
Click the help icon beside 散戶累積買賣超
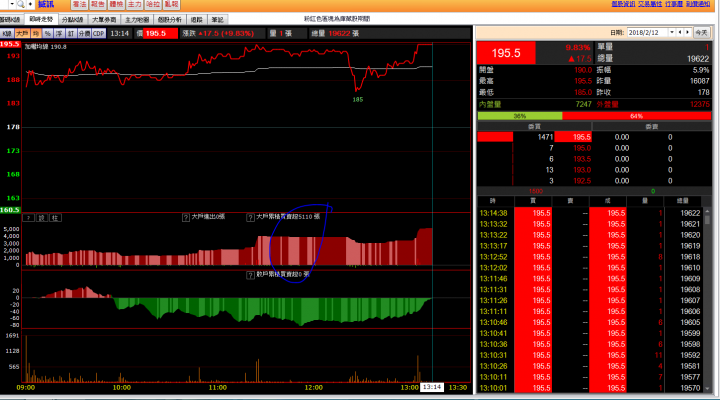coord(250,275)
